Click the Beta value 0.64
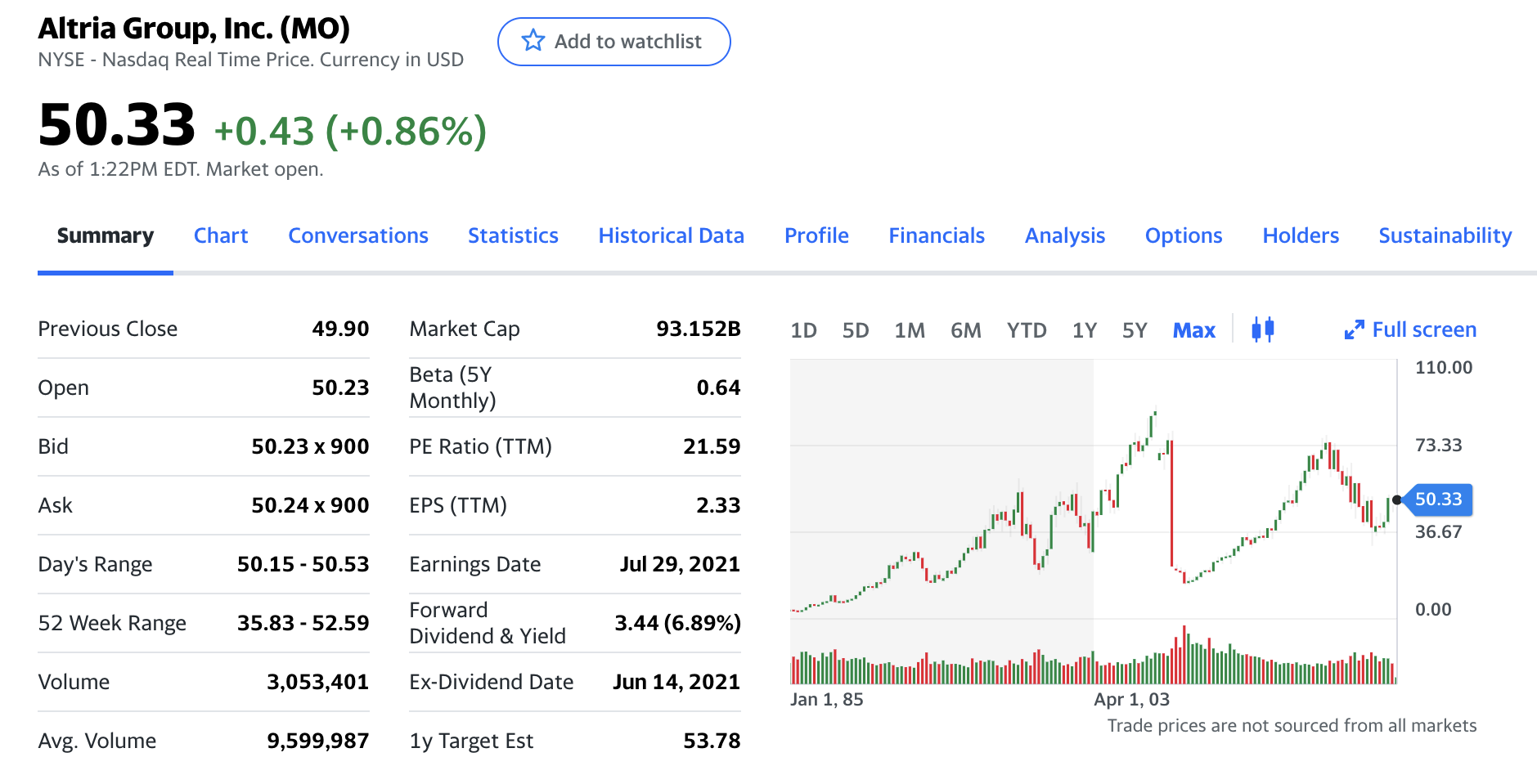Viewport: 1537px width, 784px height. pos(718,388)
